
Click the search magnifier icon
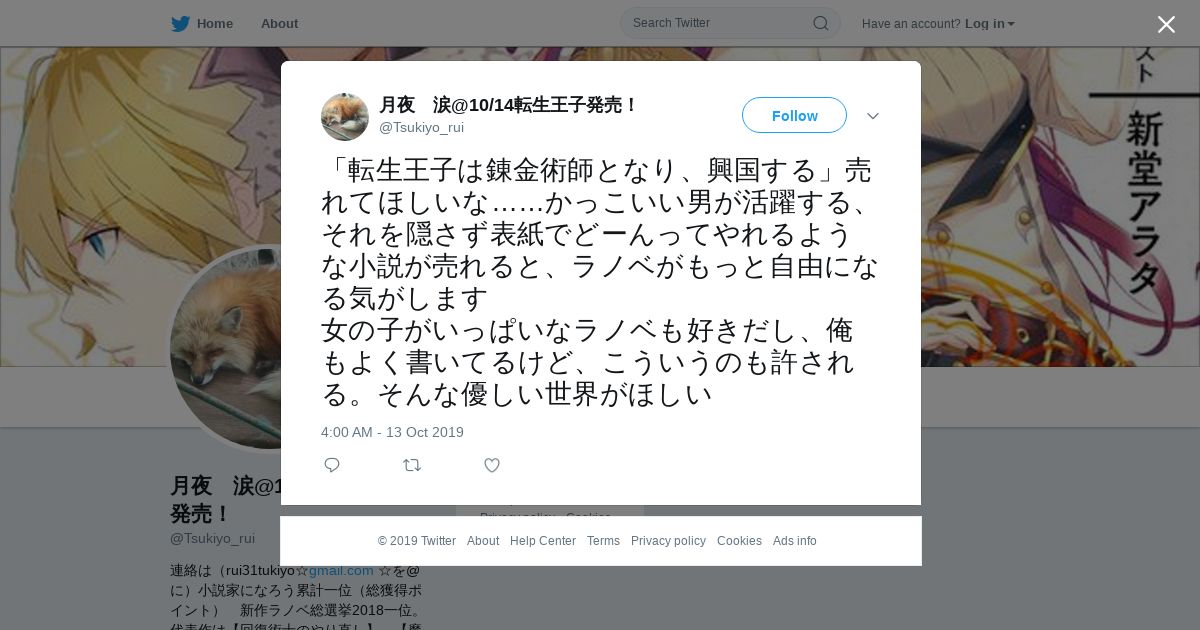820,23
